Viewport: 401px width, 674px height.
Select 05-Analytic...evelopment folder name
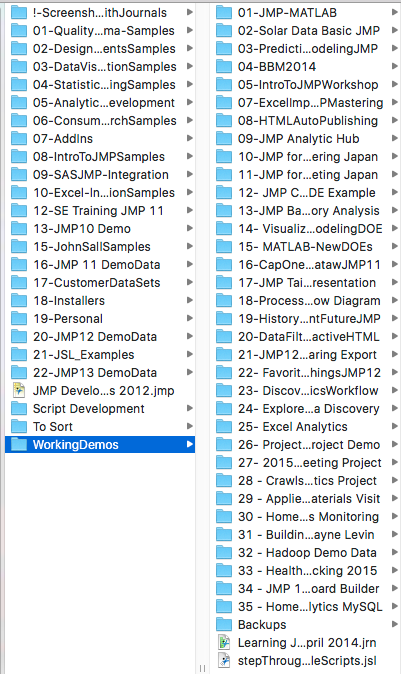pyautogui.click(x=104, y=102)
